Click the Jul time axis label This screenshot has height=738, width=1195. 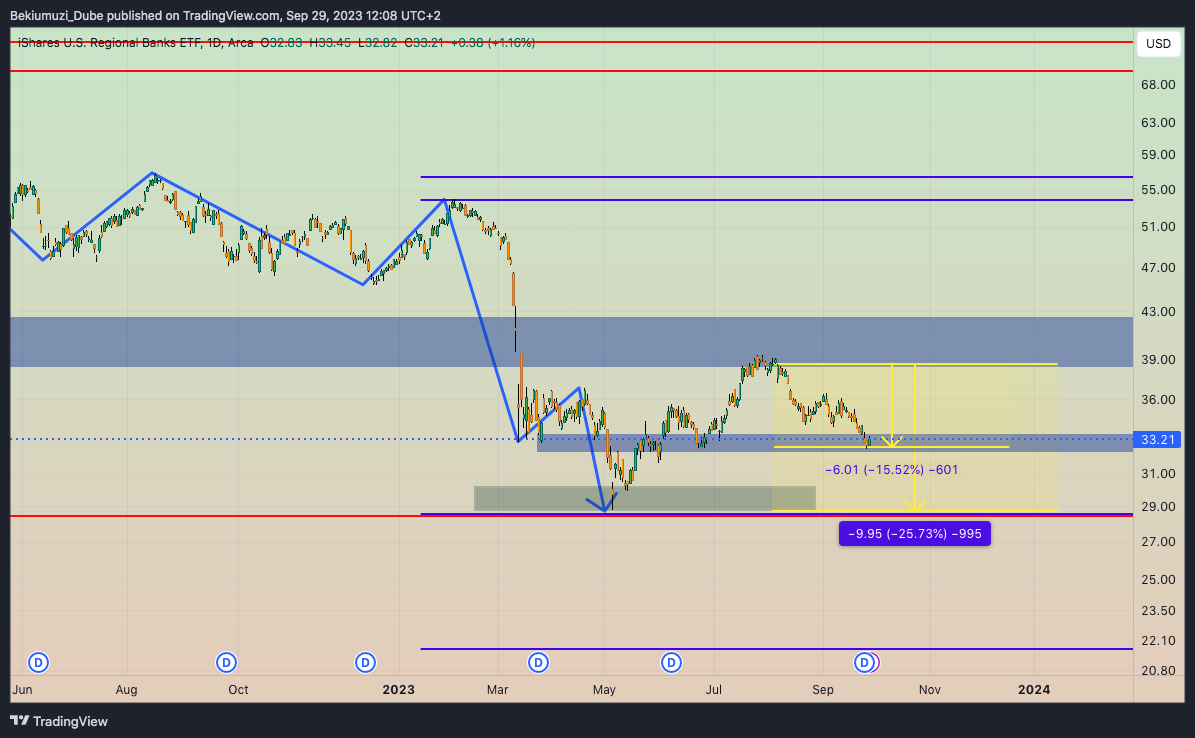click(713, 690)
